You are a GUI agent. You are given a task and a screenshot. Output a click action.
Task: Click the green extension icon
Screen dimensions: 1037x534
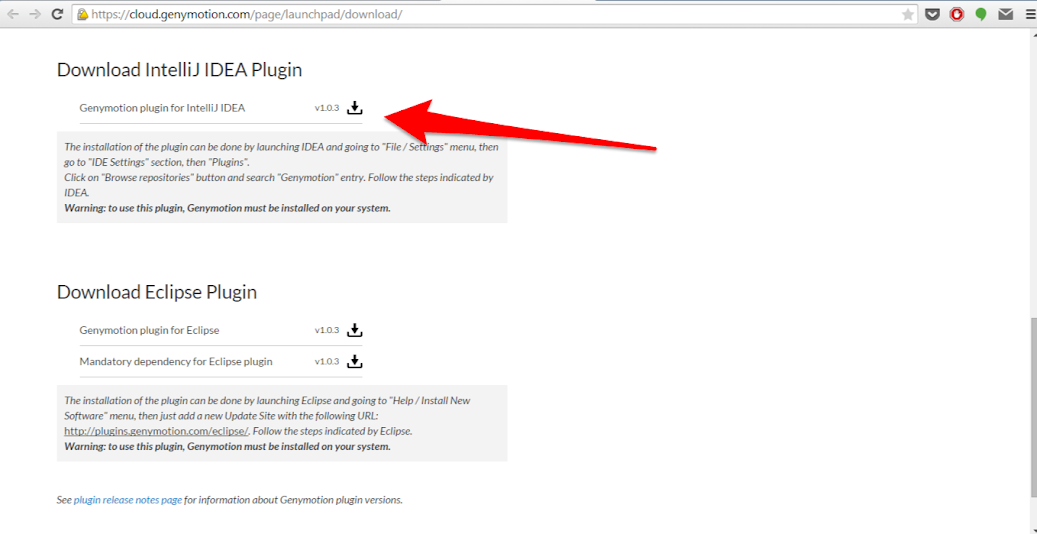click(x=981, y=14)
